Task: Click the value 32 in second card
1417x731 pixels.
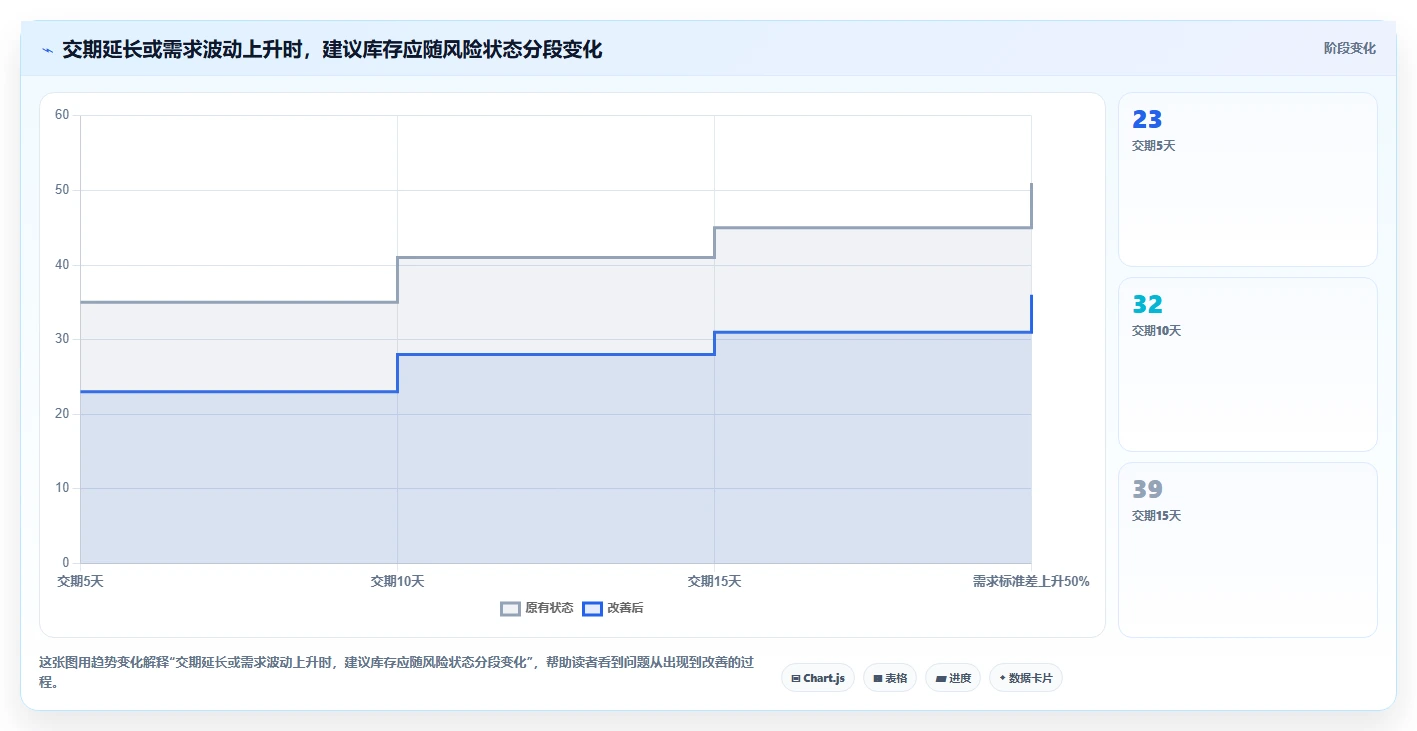Action: coord(1147,305)
